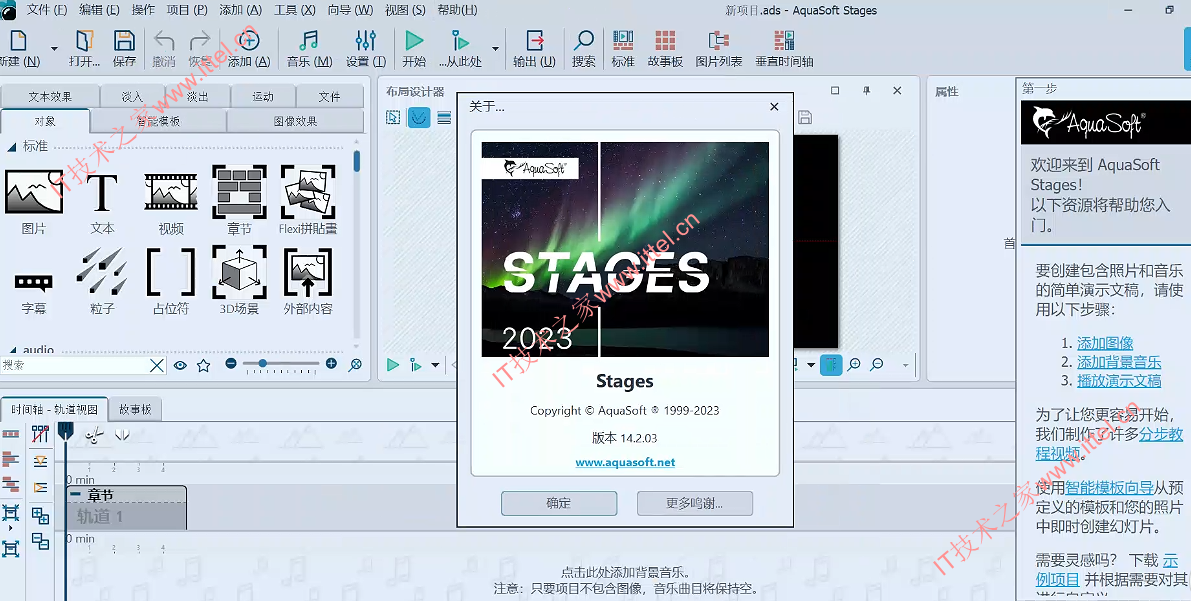This screenshot has width=1191, height=601.
Task: Click the 添加背景音乐 link in the welcome panel
Action: pos(1119,362)
